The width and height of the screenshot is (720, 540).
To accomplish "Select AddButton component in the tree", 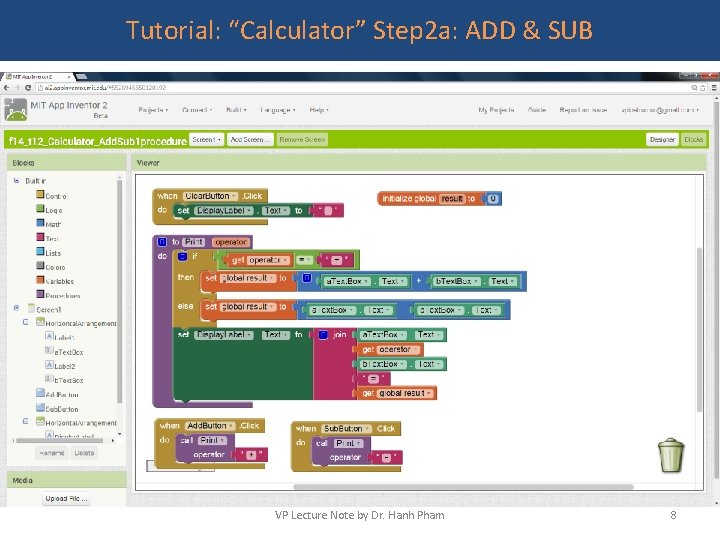I will pos(57,394).
